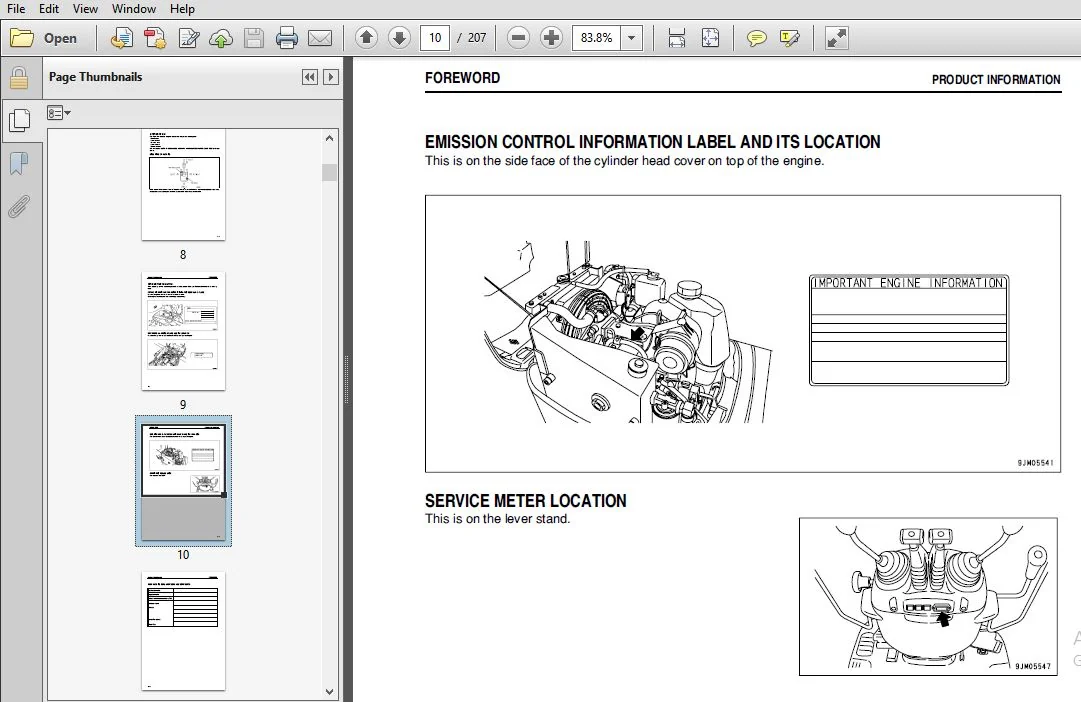
Task: Click the FOREWORD header text
Action: [x=463, y=78]
